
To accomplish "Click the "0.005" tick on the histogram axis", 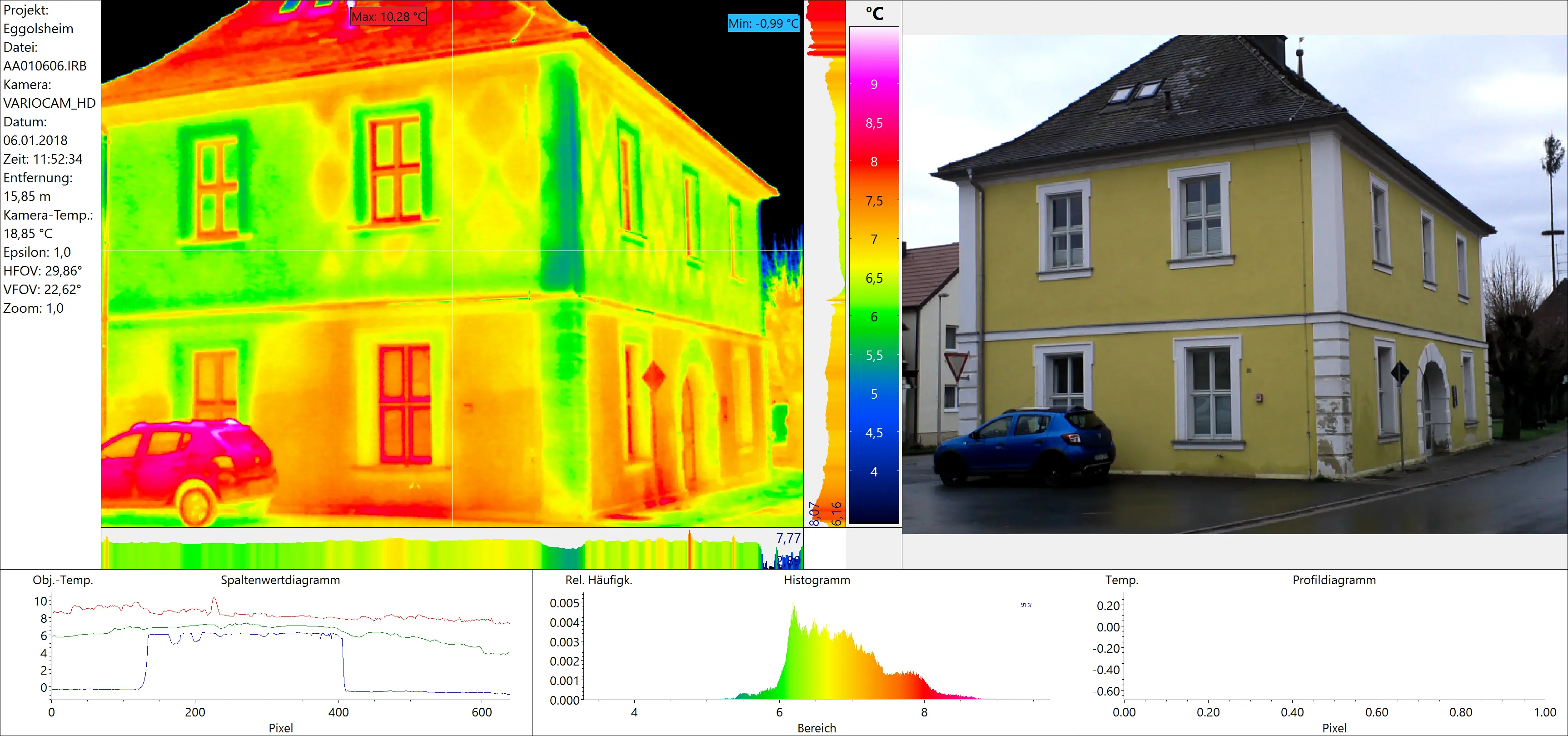I will tap(564, 603).
